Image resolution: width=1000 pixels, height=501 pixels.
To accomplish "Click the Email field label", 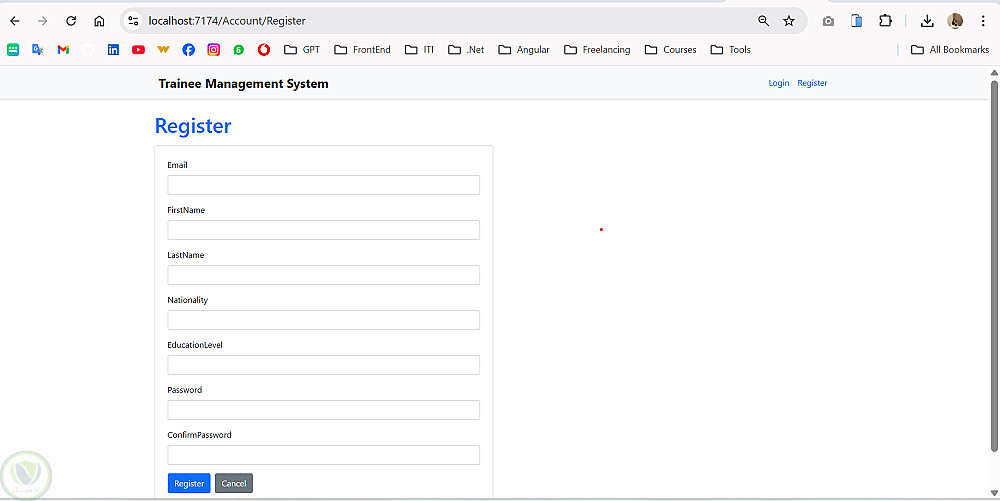I will click(x=177, y=165).
